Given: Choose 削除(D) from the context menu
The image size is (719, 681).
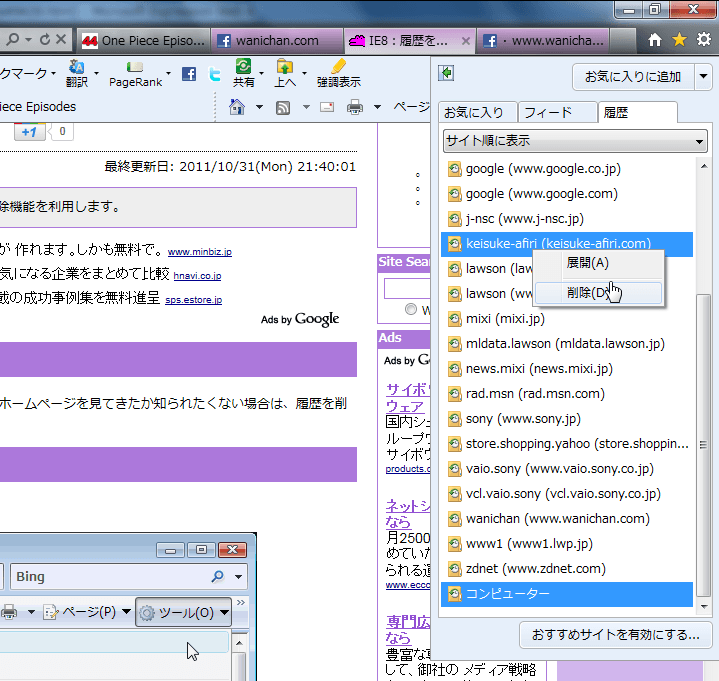Looking at the screenshot, I should click(x=599, y=293).
